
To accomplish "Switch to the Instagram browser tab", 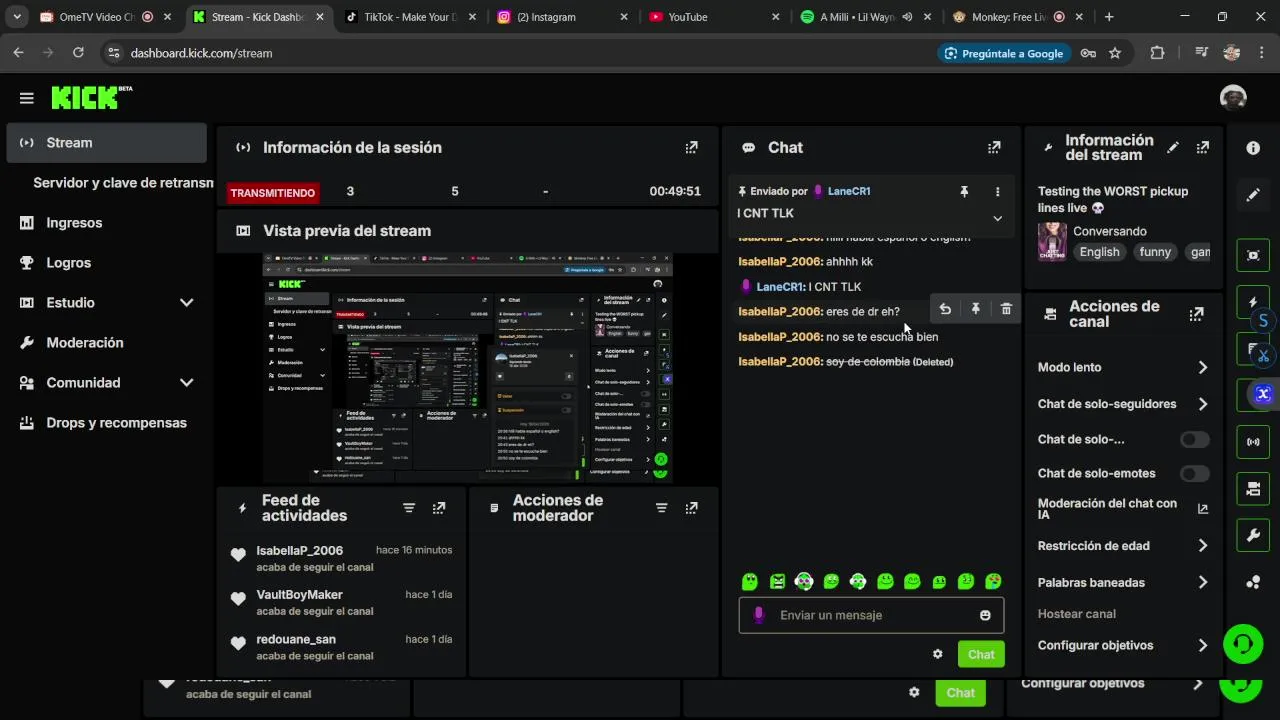I will (563, 17).
